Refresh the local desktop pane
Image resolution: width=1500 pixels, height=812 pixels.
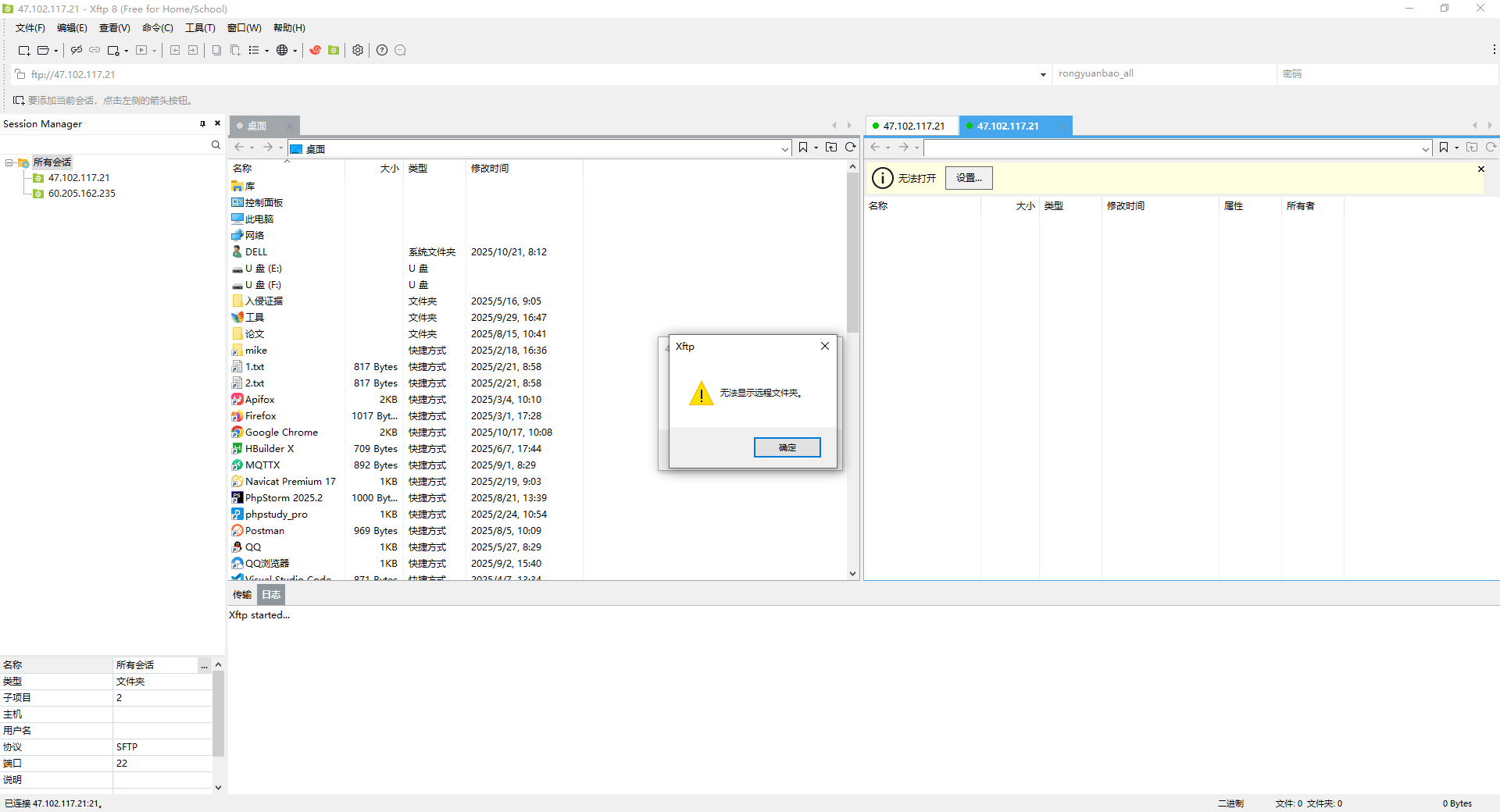pyautogui.click(x=851, y=147)
